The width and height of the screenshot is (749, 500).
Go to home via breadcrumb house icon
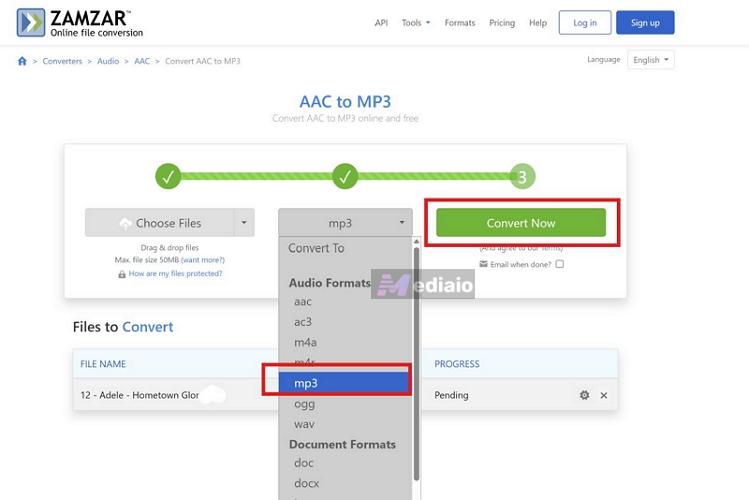(22, 61)
